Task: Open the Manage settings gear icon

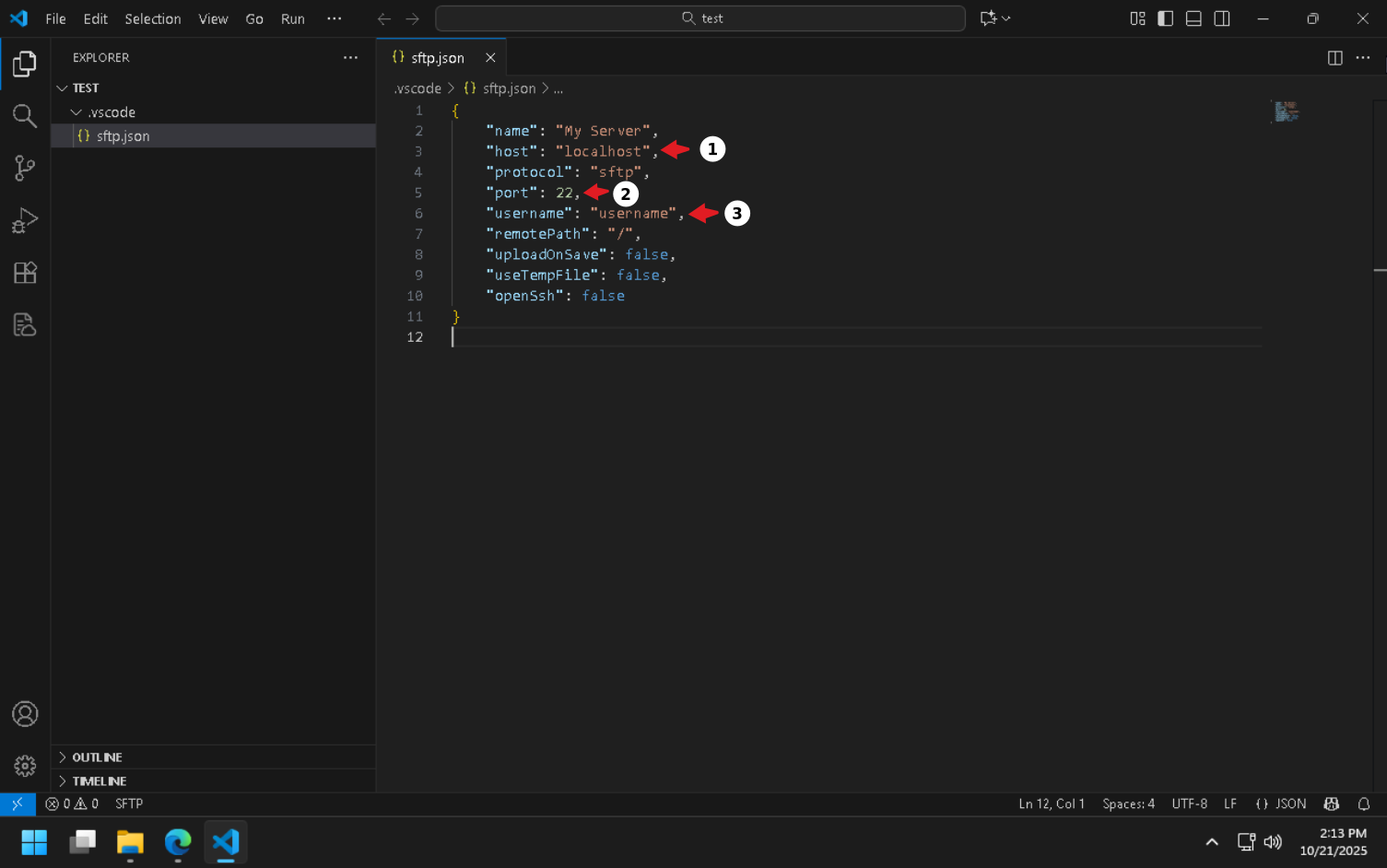Action: [25, 766]
